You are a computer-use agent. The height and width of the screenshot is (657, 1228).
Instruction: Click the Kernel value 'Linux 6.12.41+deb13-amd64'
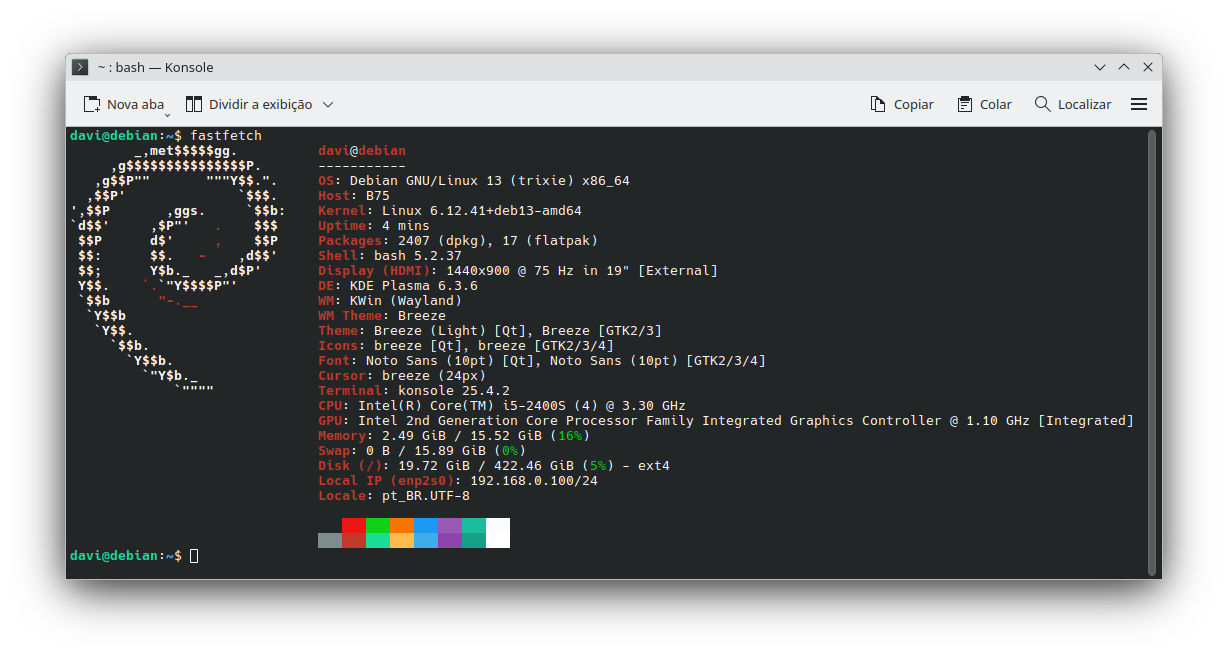[x=482, y=211]
